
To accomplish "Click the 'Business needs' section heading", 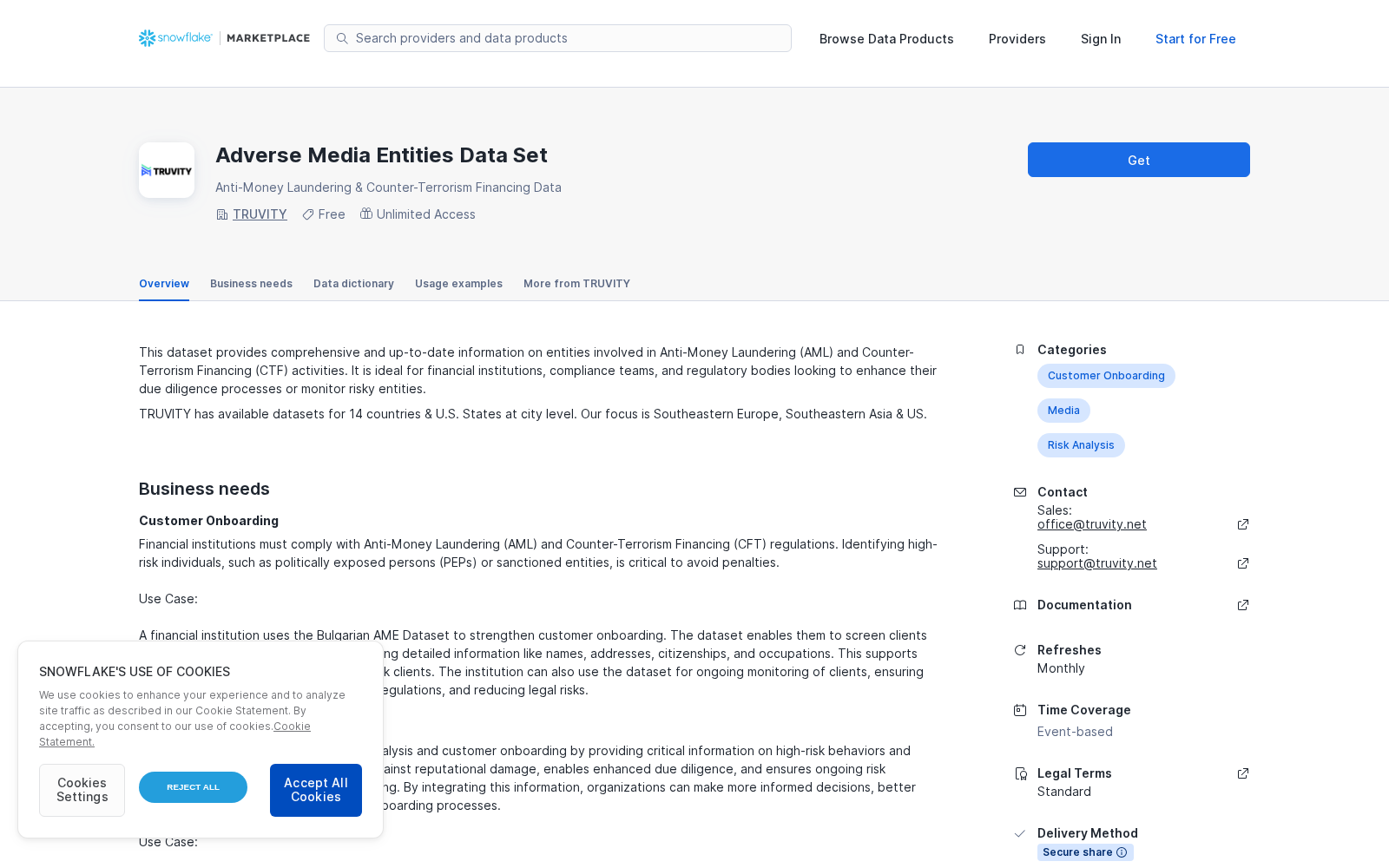I will [x=204, y=489].
